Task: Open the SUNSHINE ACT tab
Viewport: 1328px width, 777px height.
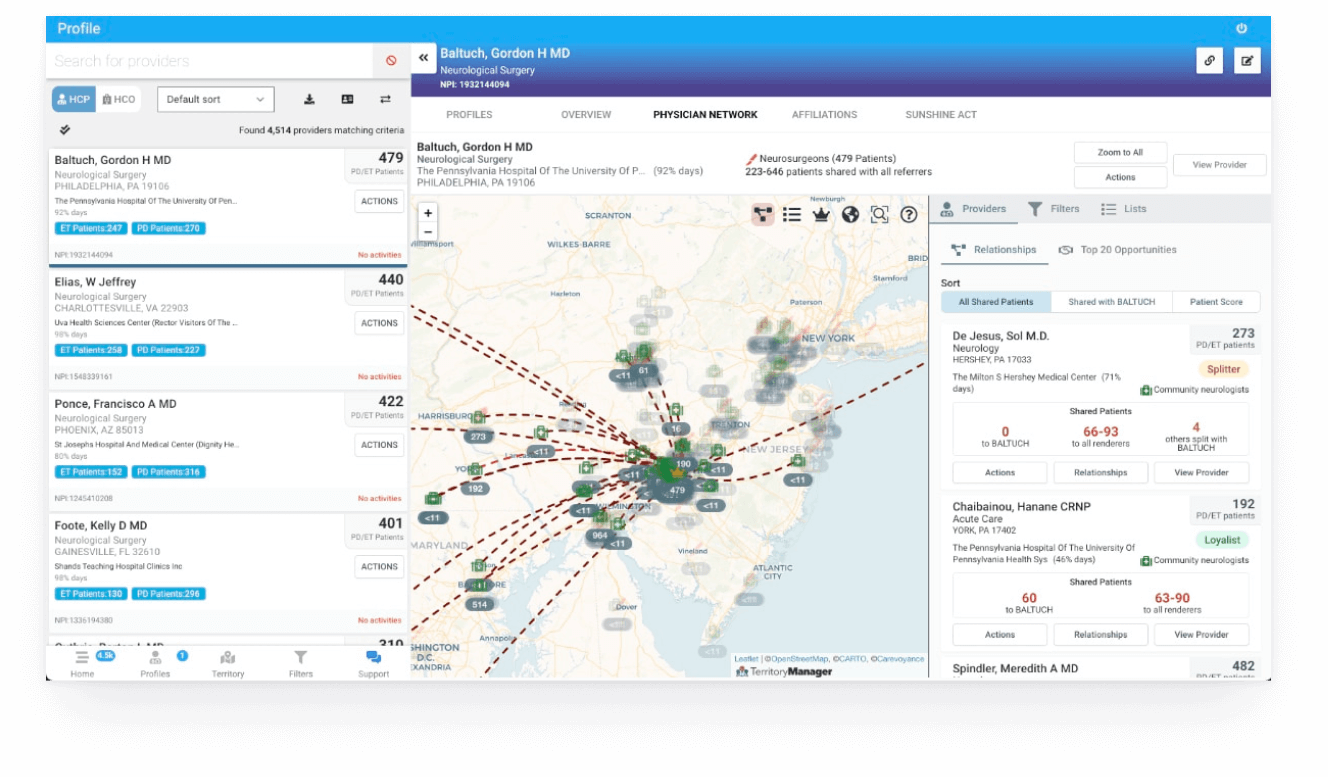Action: coord(941,115)
